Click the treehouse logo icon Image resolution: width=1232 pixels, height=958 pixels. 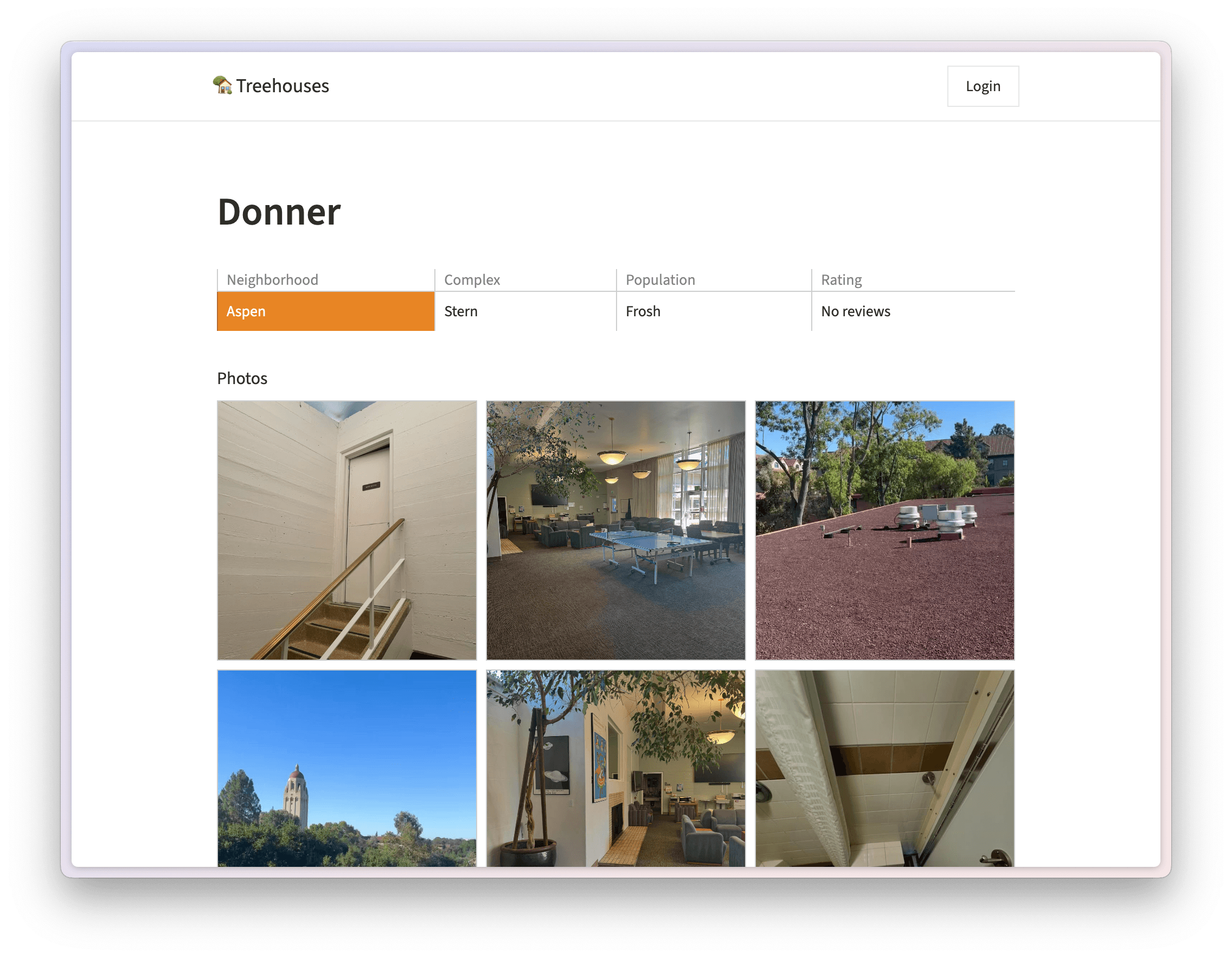(222, 85)
